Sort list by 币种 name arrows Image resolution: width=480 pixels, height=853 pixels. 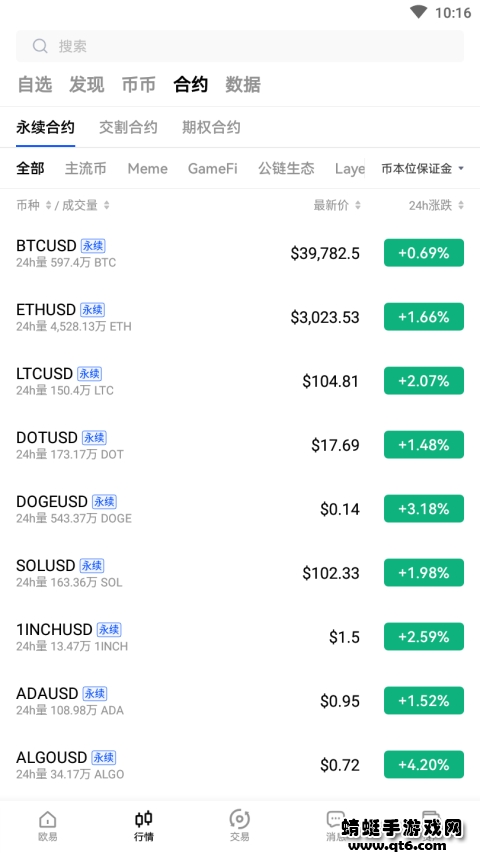[48, 205]
